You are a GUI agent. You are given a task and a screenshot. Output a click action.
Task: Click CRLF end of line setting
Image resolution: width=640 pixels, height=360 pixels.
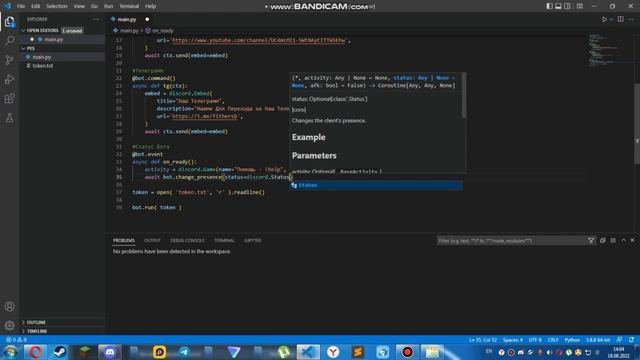(553, 340)
